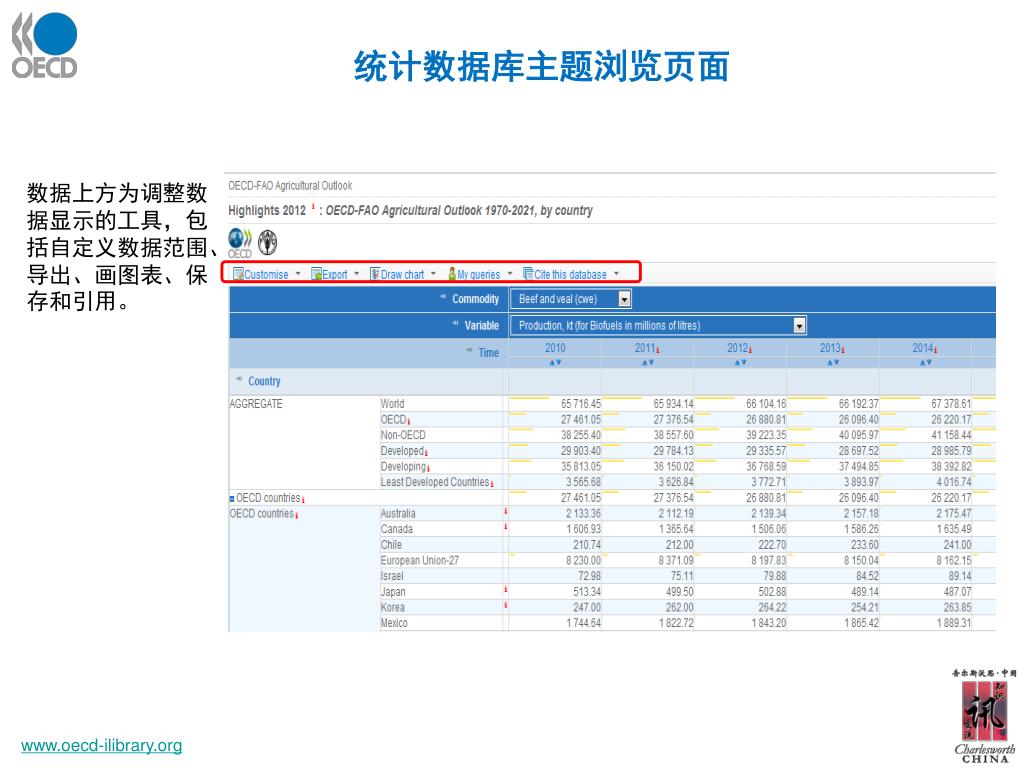This screenshot has width=1024, height=768.
Task: Click the small OECD globe logo above toolbar
Action: click(240, 242)
